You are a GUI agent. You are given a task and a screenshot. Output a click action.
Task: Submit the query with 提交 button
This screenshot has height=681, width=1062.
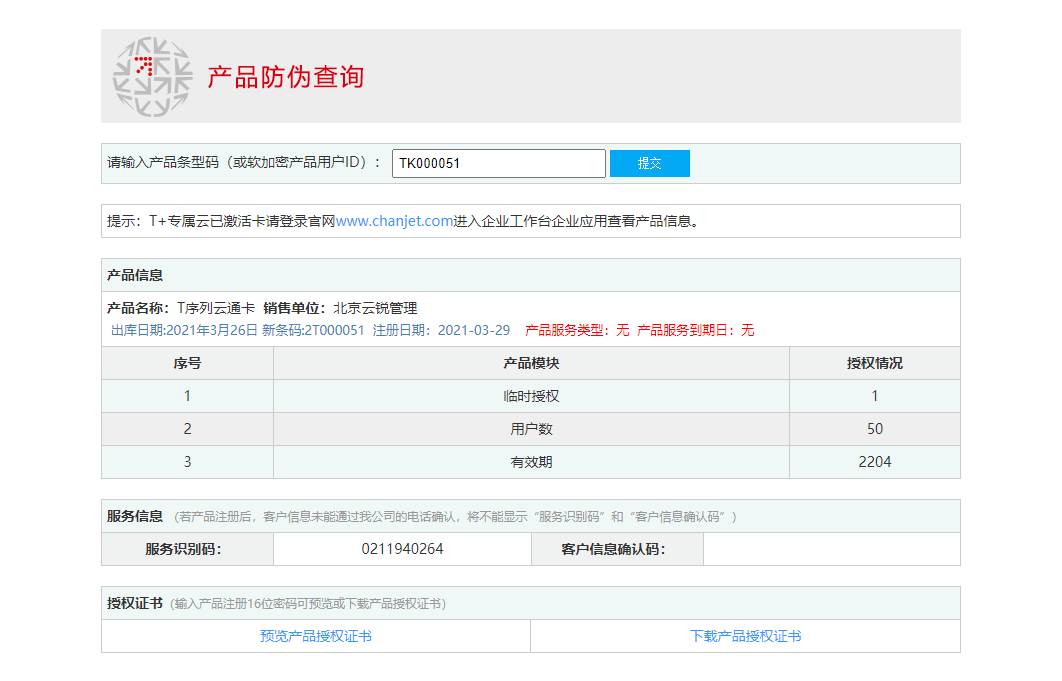tap(650, 163)
